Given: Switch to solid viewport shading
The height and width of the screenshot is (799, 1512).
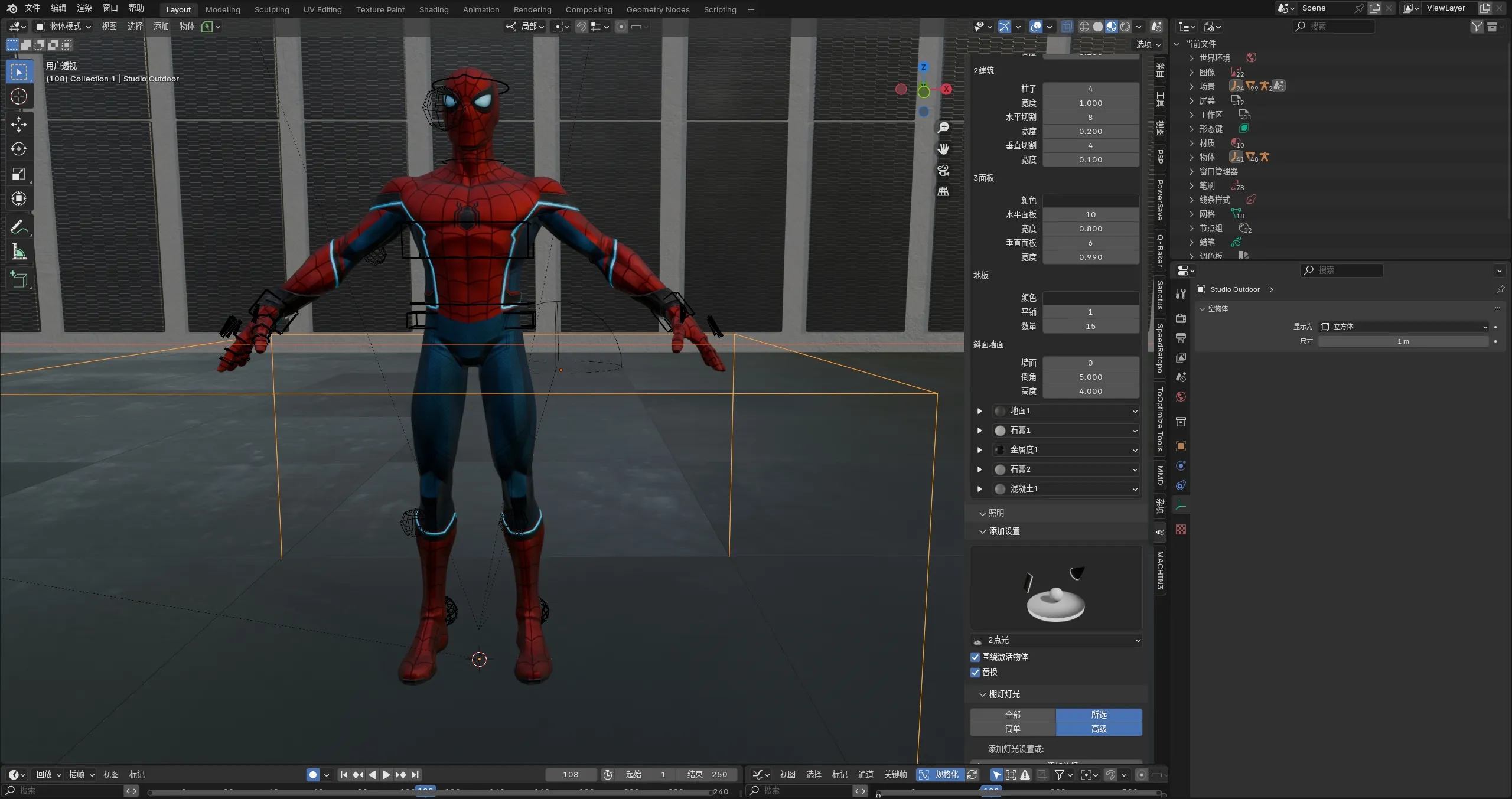Looking at the screenshot, I should [x=1097, y=27].
